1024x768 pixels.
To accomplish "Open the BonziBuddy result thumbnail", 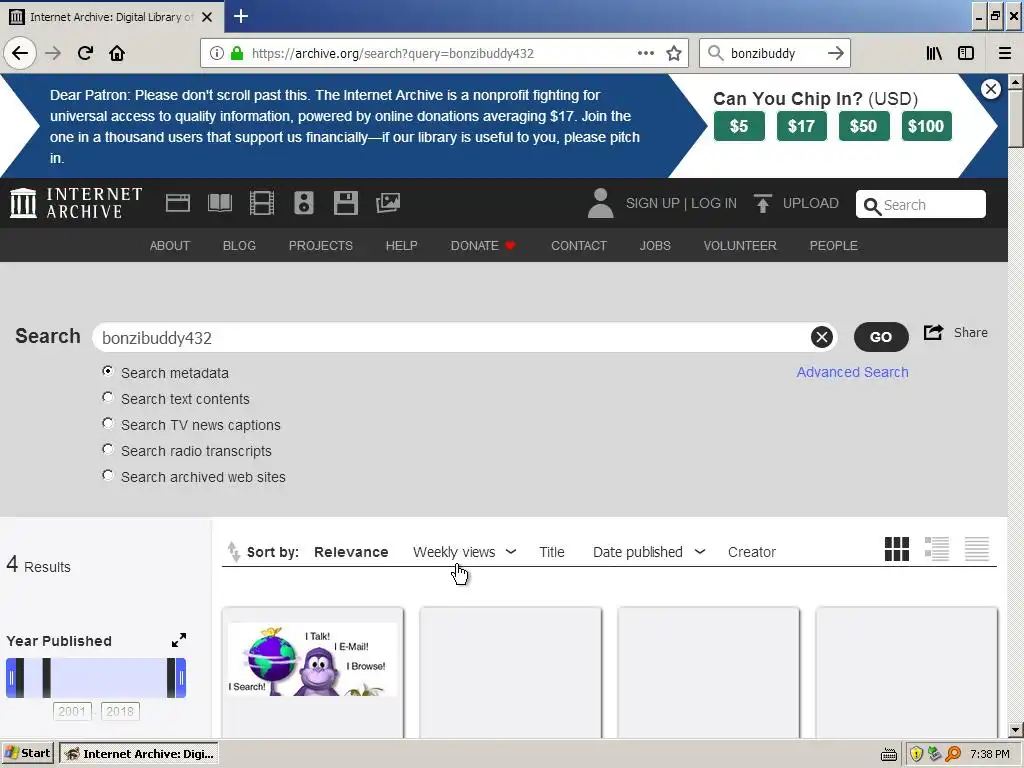I will (x=313, y=659).
